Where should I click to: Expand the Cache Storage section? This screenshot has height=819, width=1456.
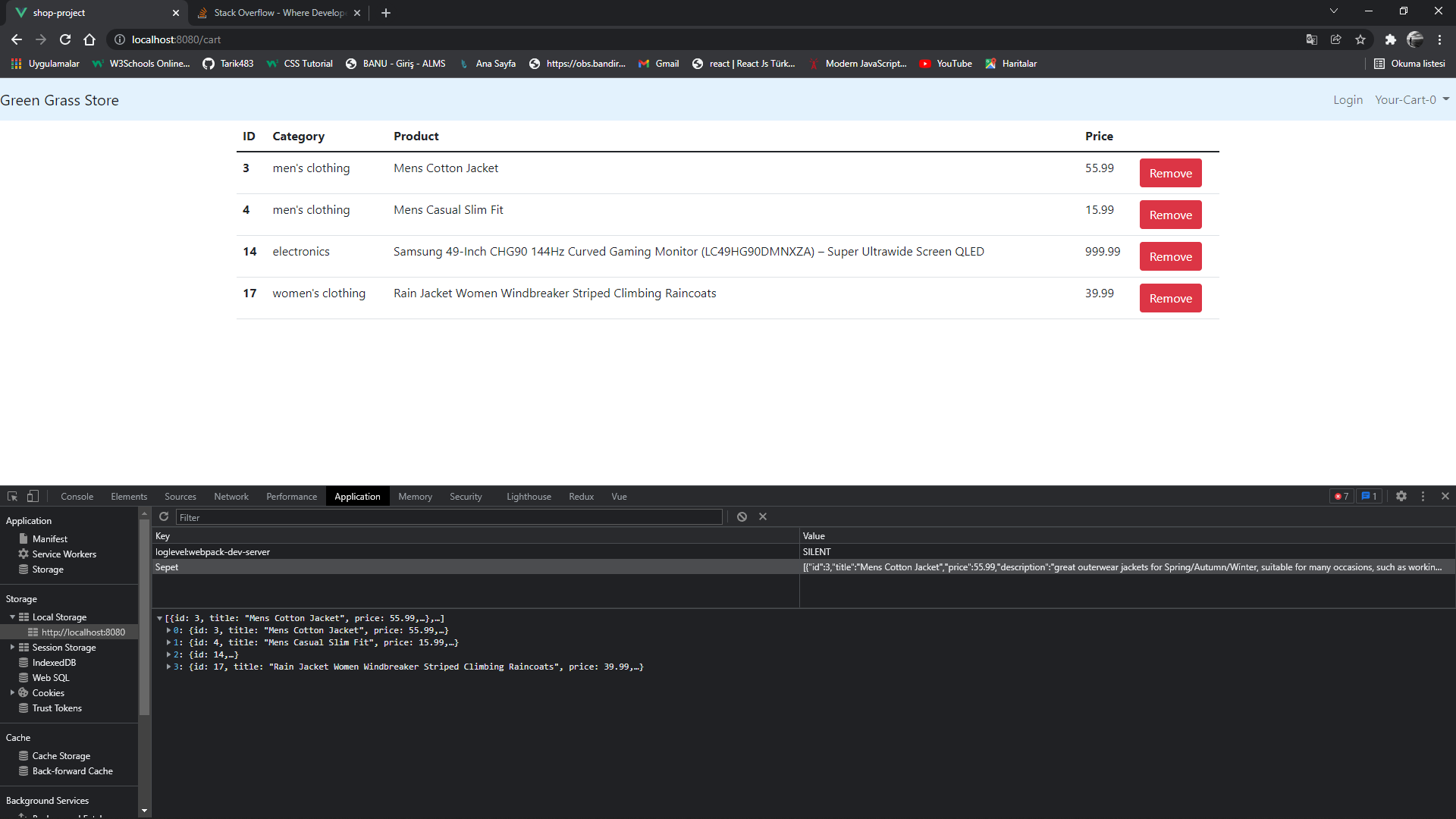(x=61, y=755)
